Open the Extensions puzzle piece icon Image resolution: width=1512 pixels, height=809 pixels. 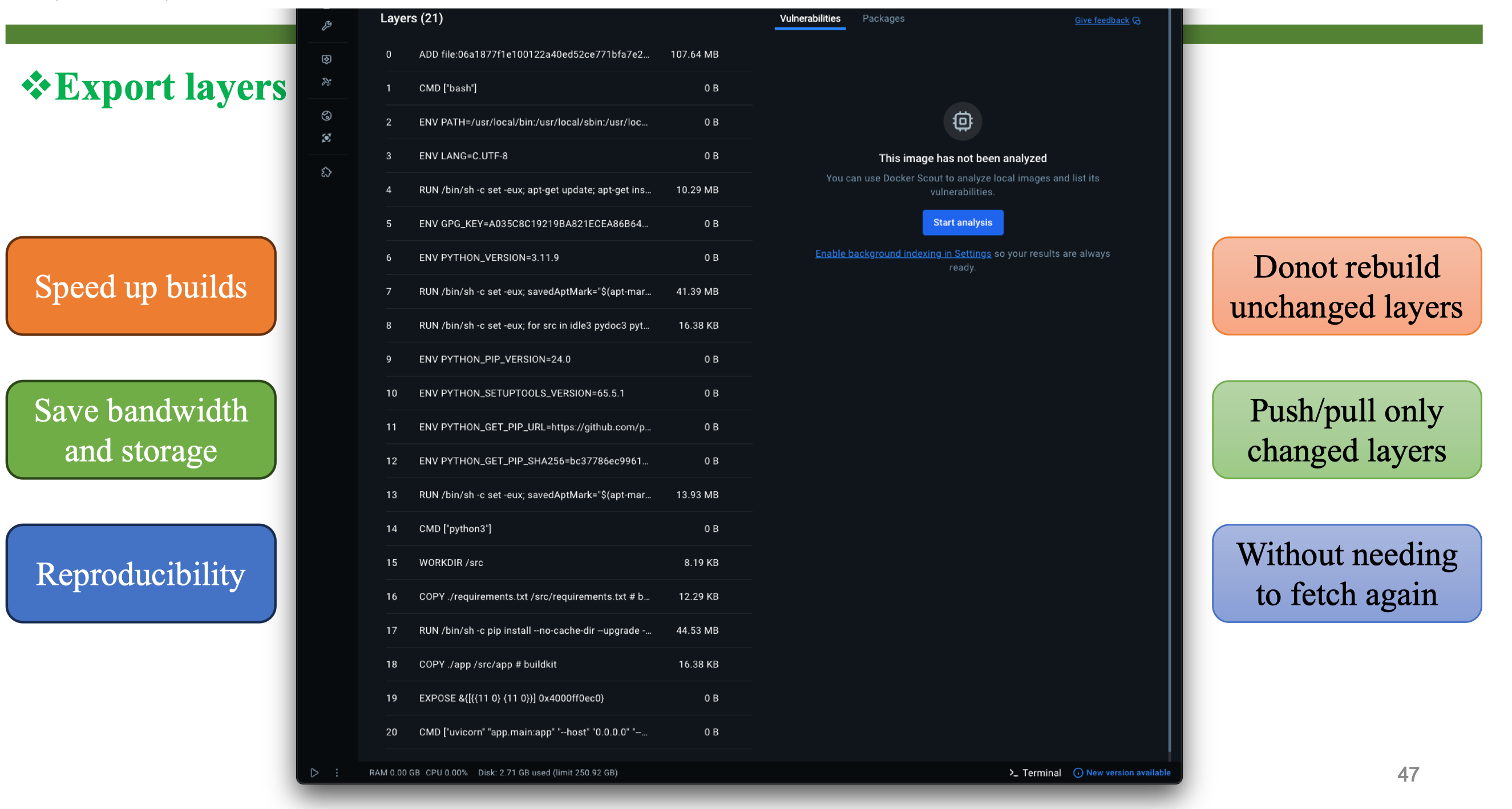click(327, 172)
